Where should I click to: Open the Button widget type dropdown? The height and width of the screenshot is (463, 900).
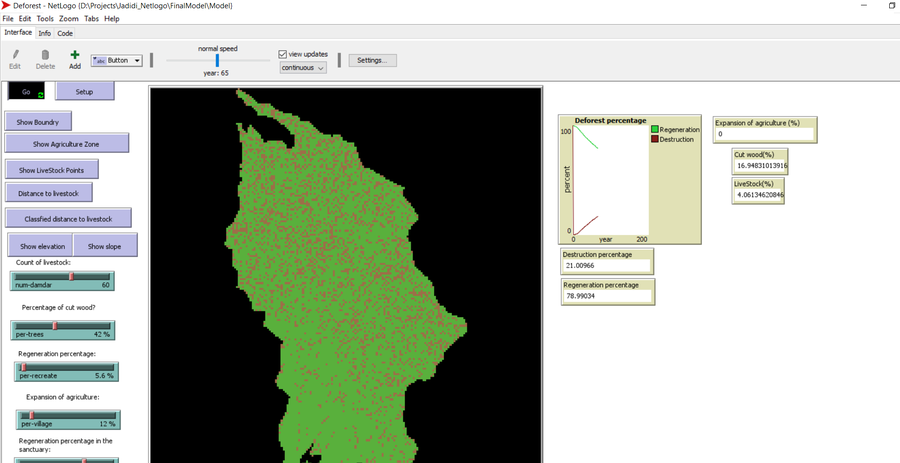[x=116, y=61]
